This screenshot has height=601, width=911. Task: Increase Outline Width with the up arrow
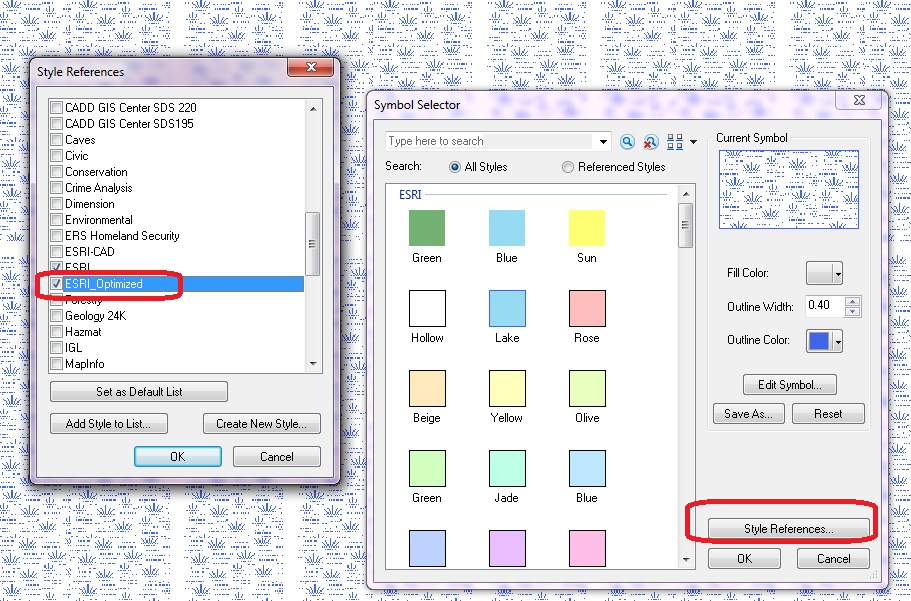(x=852, y=300)
